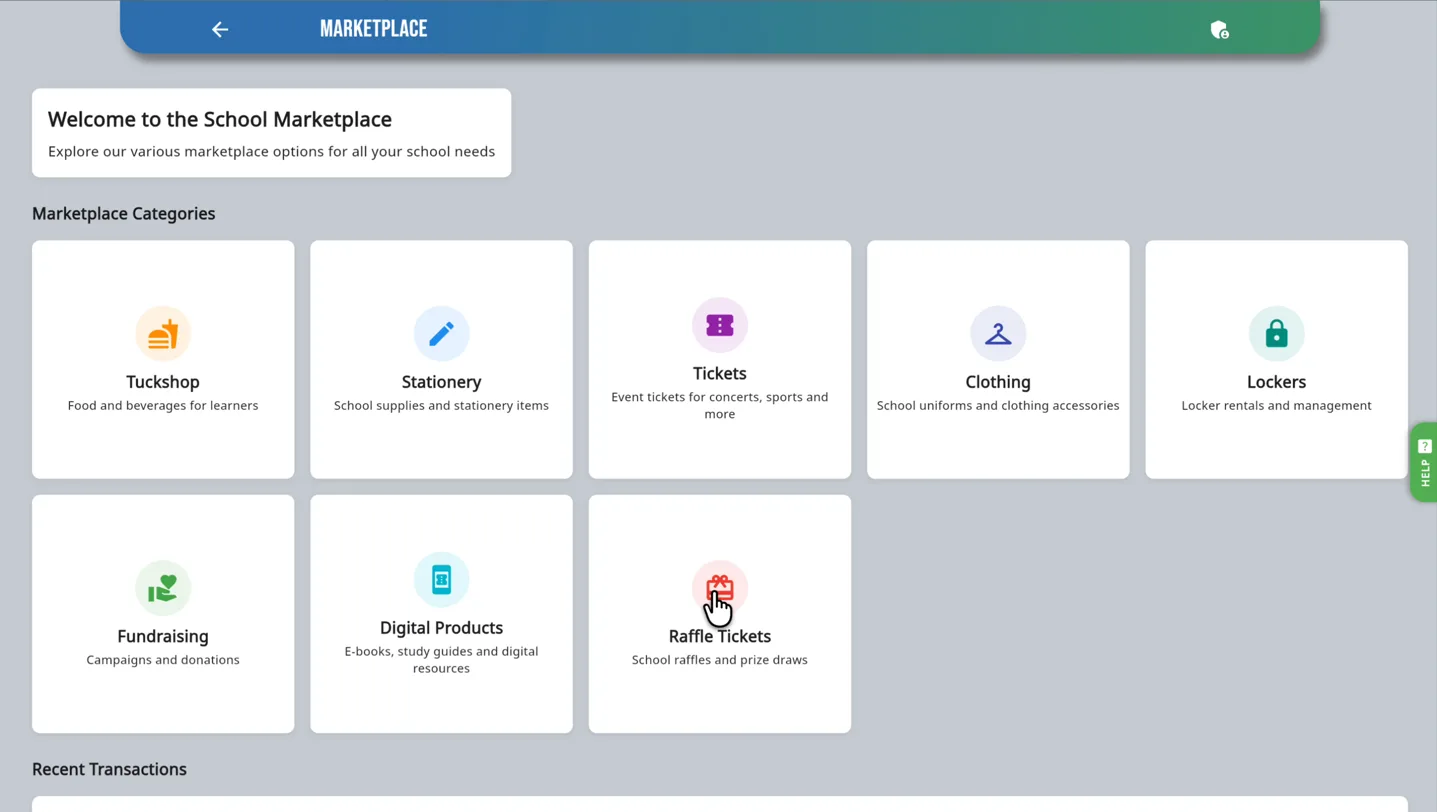Click 'School raffles and prize draws' text
This screenshot has height=812, width=1437.
point(720,660)
